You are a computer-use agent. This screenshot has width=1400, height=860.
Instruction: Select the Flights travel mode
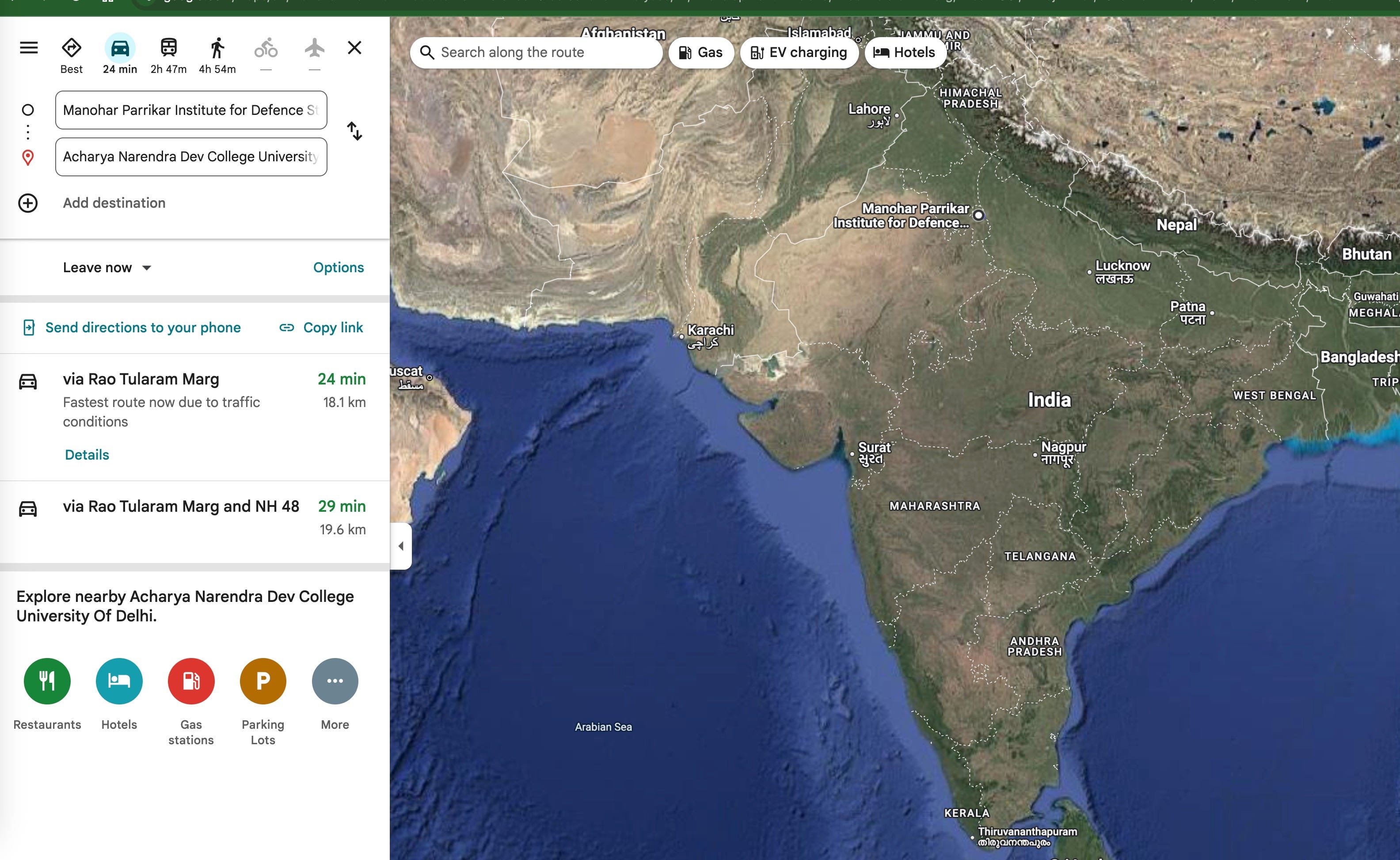click(315, 55)
